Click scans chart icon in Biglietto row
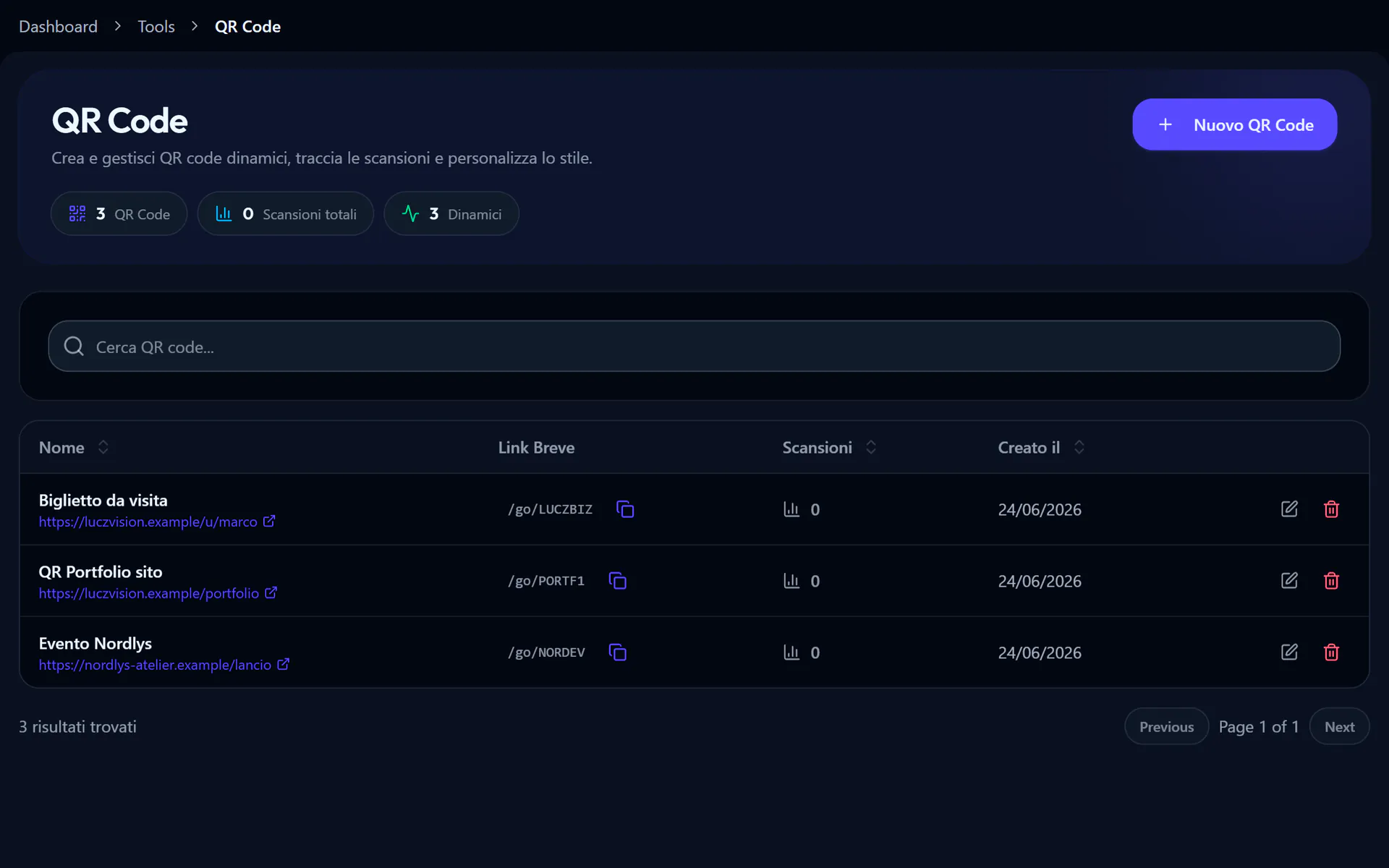Viewport: 1389px width, 868px height. 791,509
